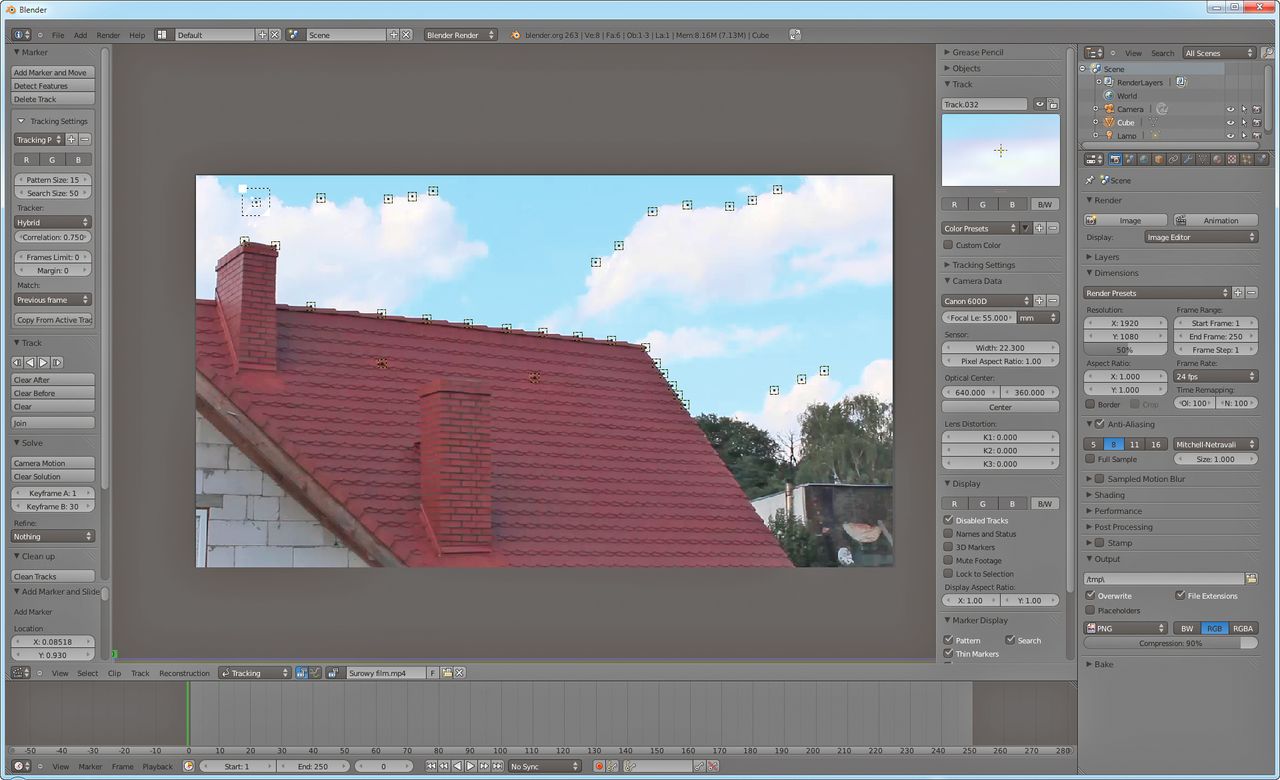Screen dimensions: 1280x780
Task: Switch clip editor to graph view icon
Action: [315, 673]
